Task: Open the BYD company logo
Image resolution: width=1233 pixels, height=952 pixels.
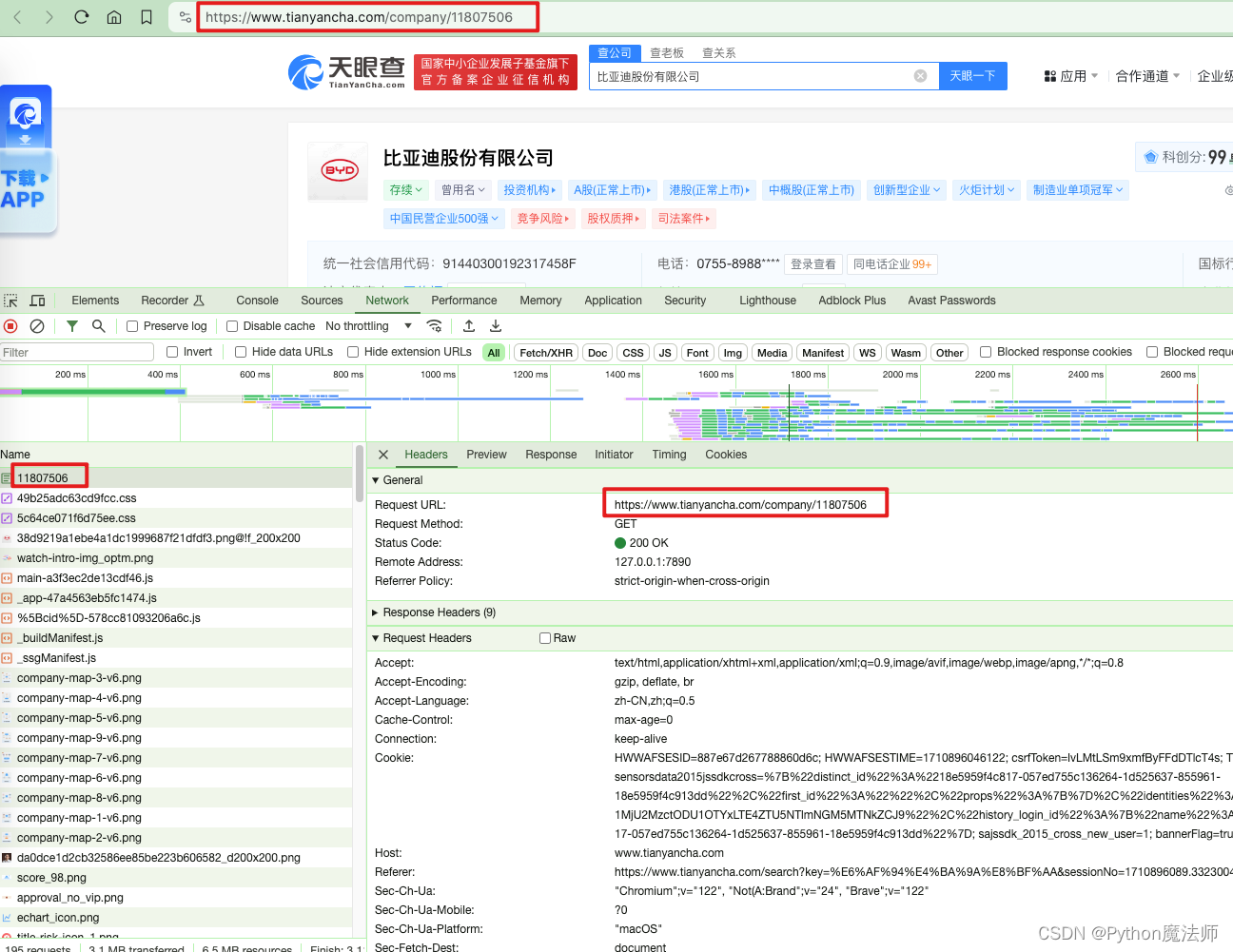Action: click(339, 171)
